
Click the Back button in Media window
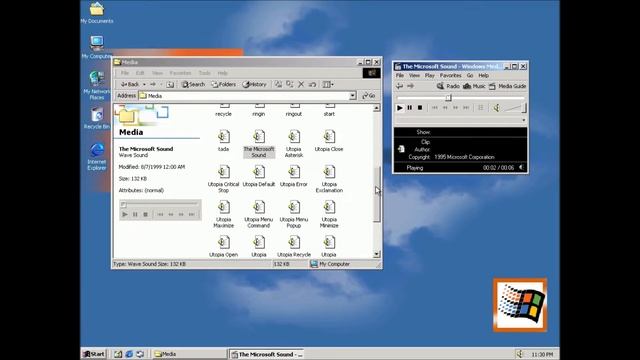point(130,84)
